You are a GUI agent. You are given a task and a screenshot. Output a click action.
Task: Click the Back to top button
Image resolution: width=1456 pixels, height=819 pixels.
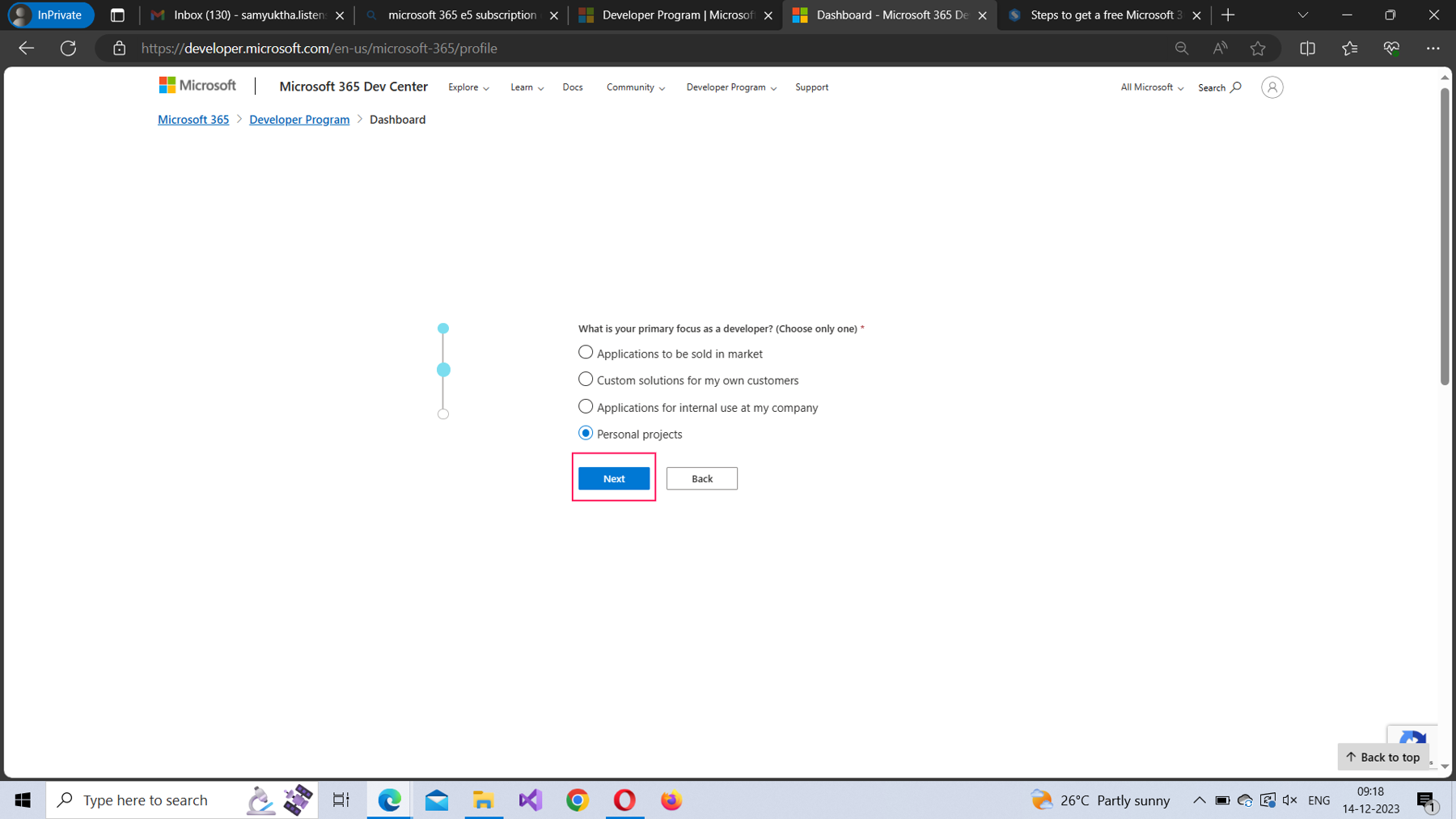[x=1383, y=757]
